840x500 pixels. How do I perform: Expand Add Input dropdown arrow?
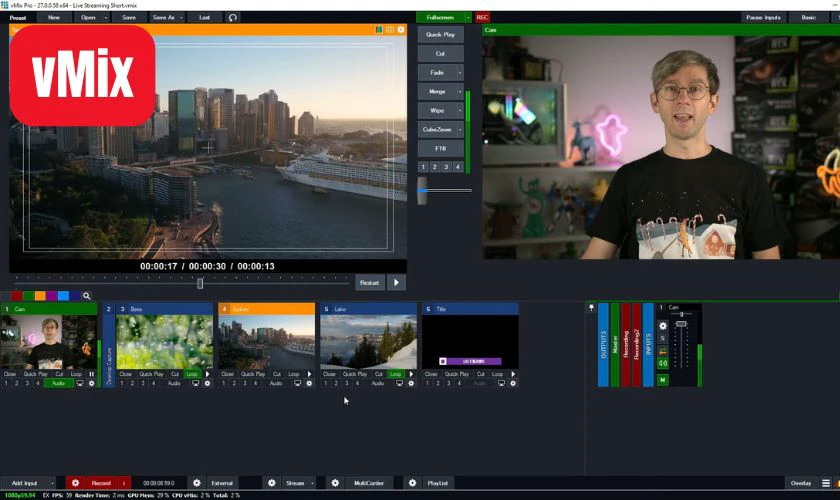pyautogui.click(x=52, y=483)
